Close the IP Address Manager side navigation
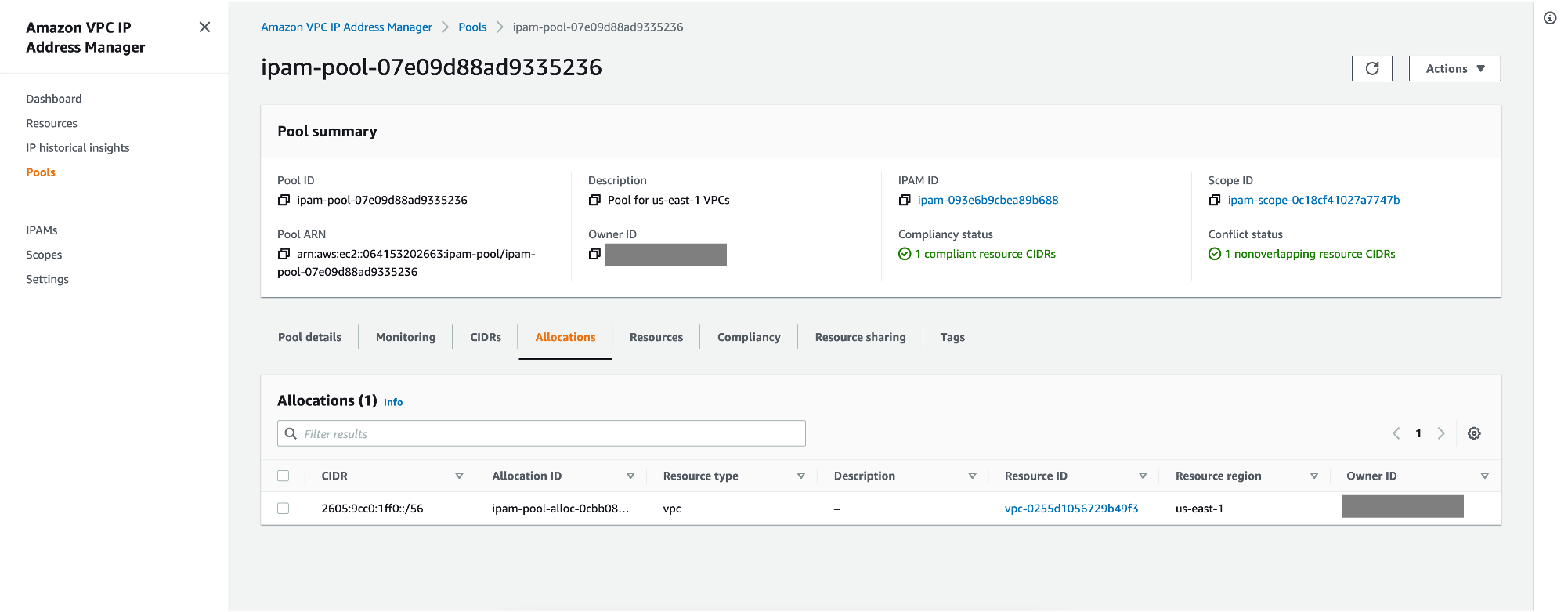 [204, 27]
